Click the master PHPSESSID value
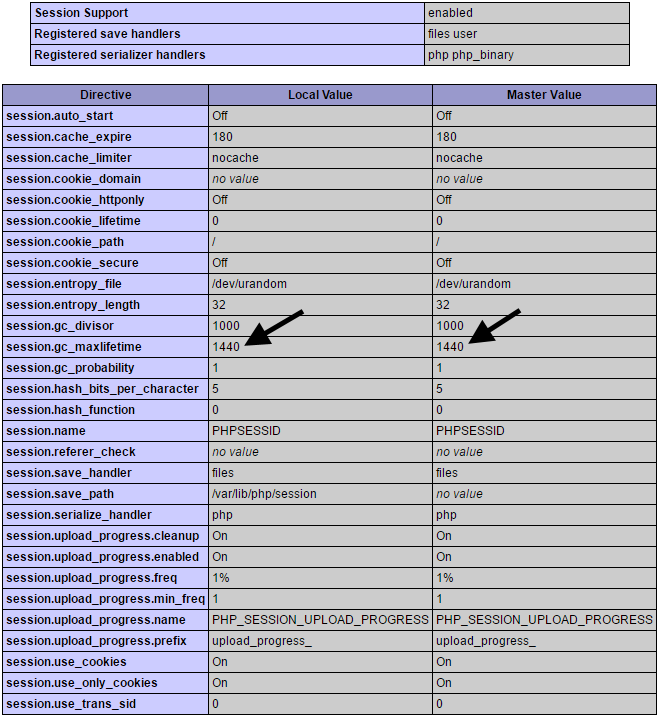Image resolution: width=662 pixels, height=718 pixels. pos(470,431)
